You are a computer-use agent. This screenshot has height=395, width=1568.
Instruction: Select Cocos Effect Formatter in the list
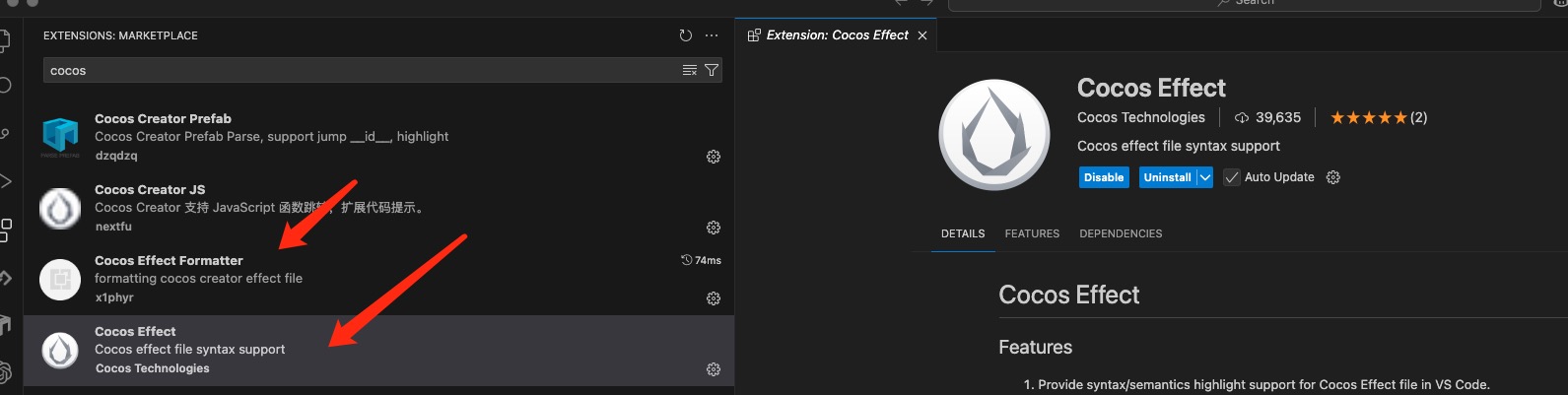(x=296, y=279)
